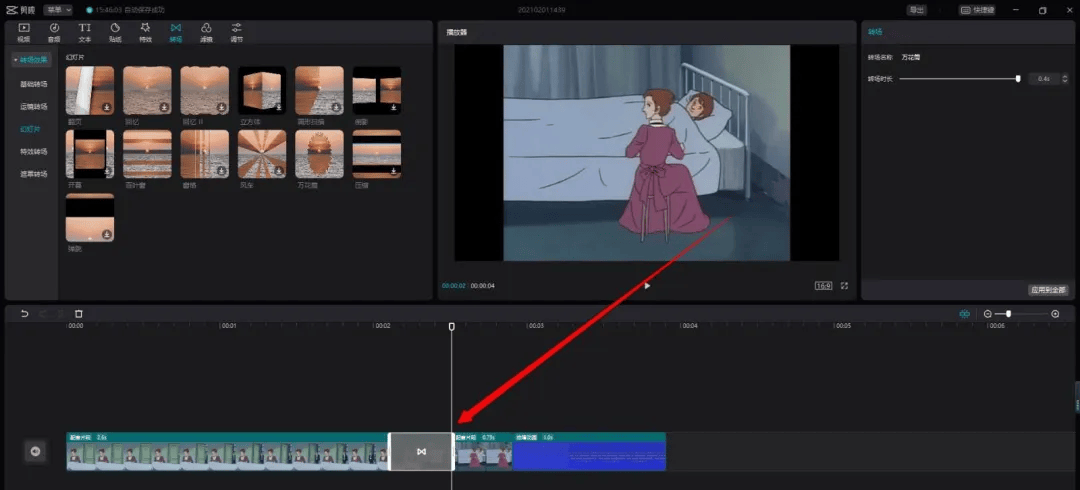Play the preview in the player
1080x490 pixels.
click(647, 285)
